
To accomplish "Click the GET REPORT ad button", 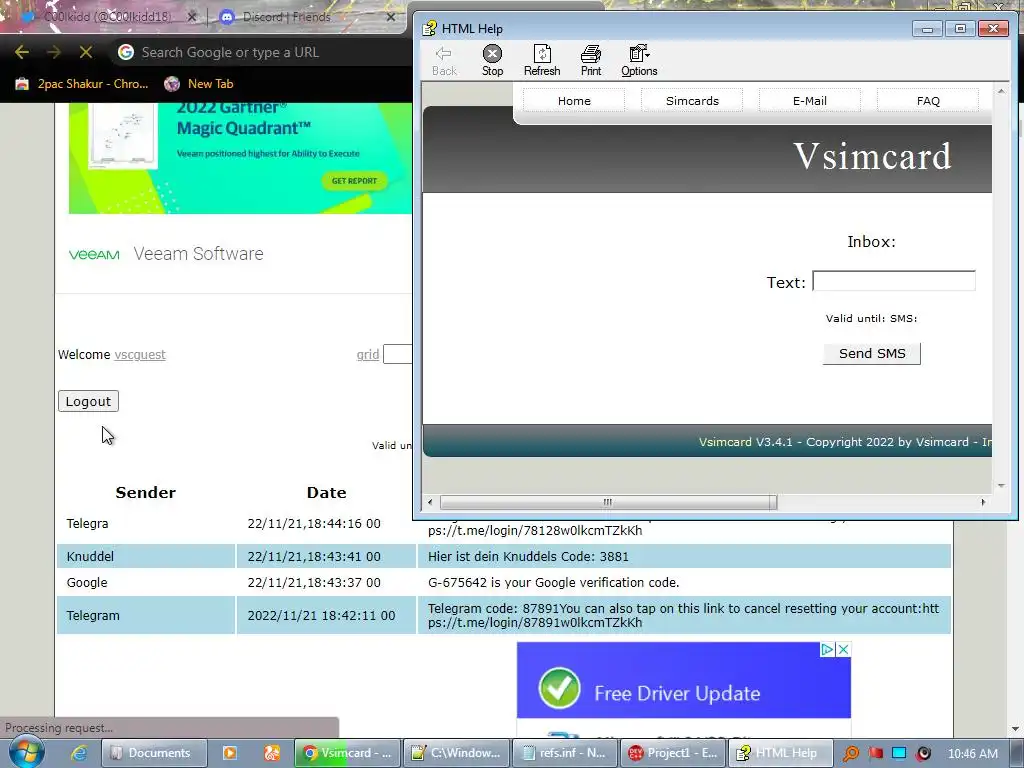I will [354, 180].
